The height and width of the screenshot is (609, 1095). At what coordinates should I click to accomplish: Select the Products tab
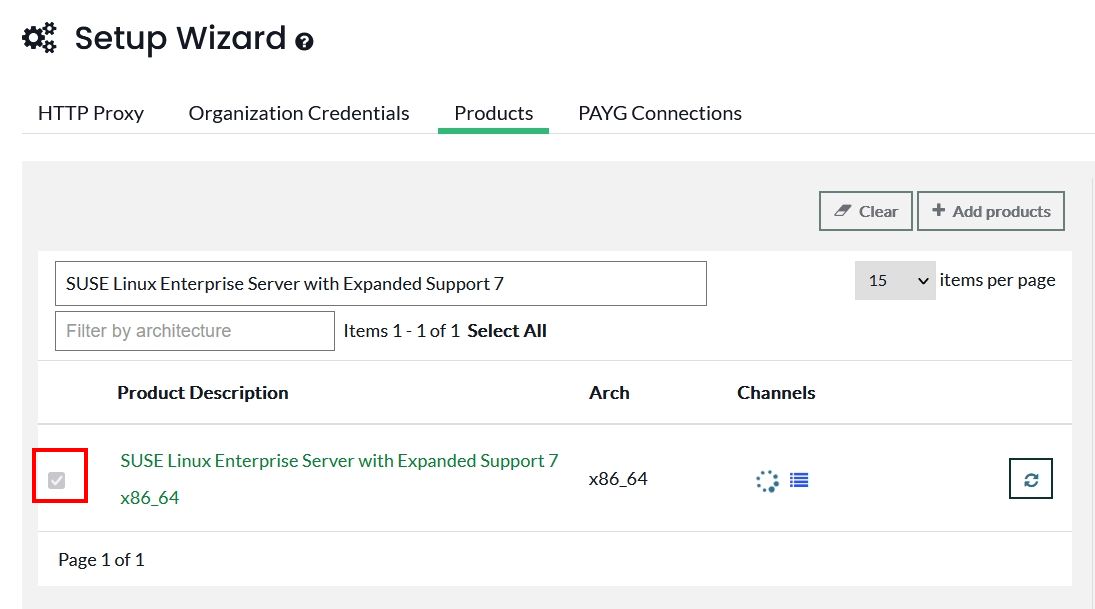pyautogui.click(x=494, y=113)
